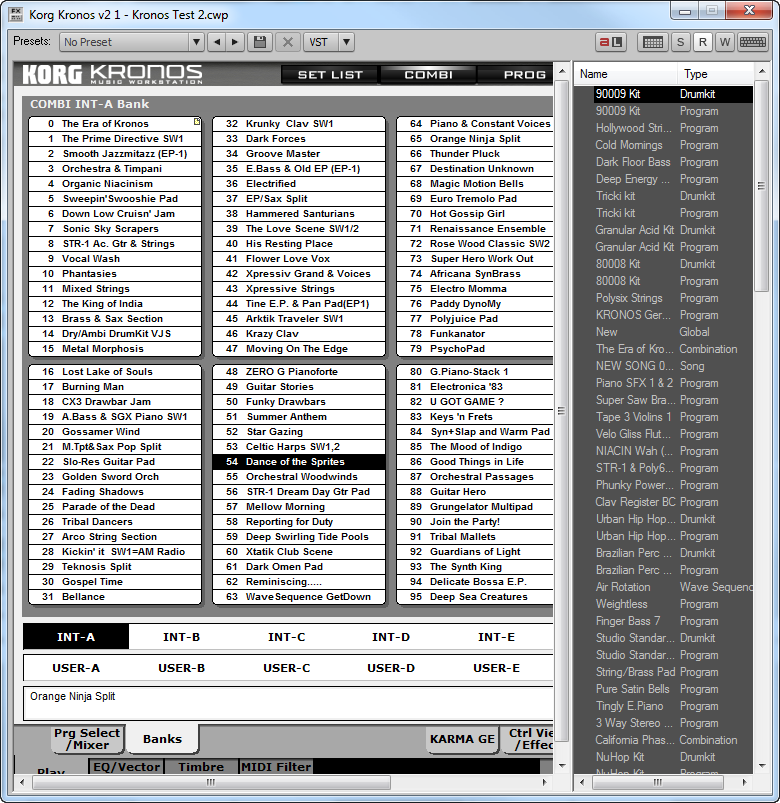The width and height of the screenshot is (780, 803).
Task: Open the keyboard grid icon in toolbar
Action: (x=652, y=42)
